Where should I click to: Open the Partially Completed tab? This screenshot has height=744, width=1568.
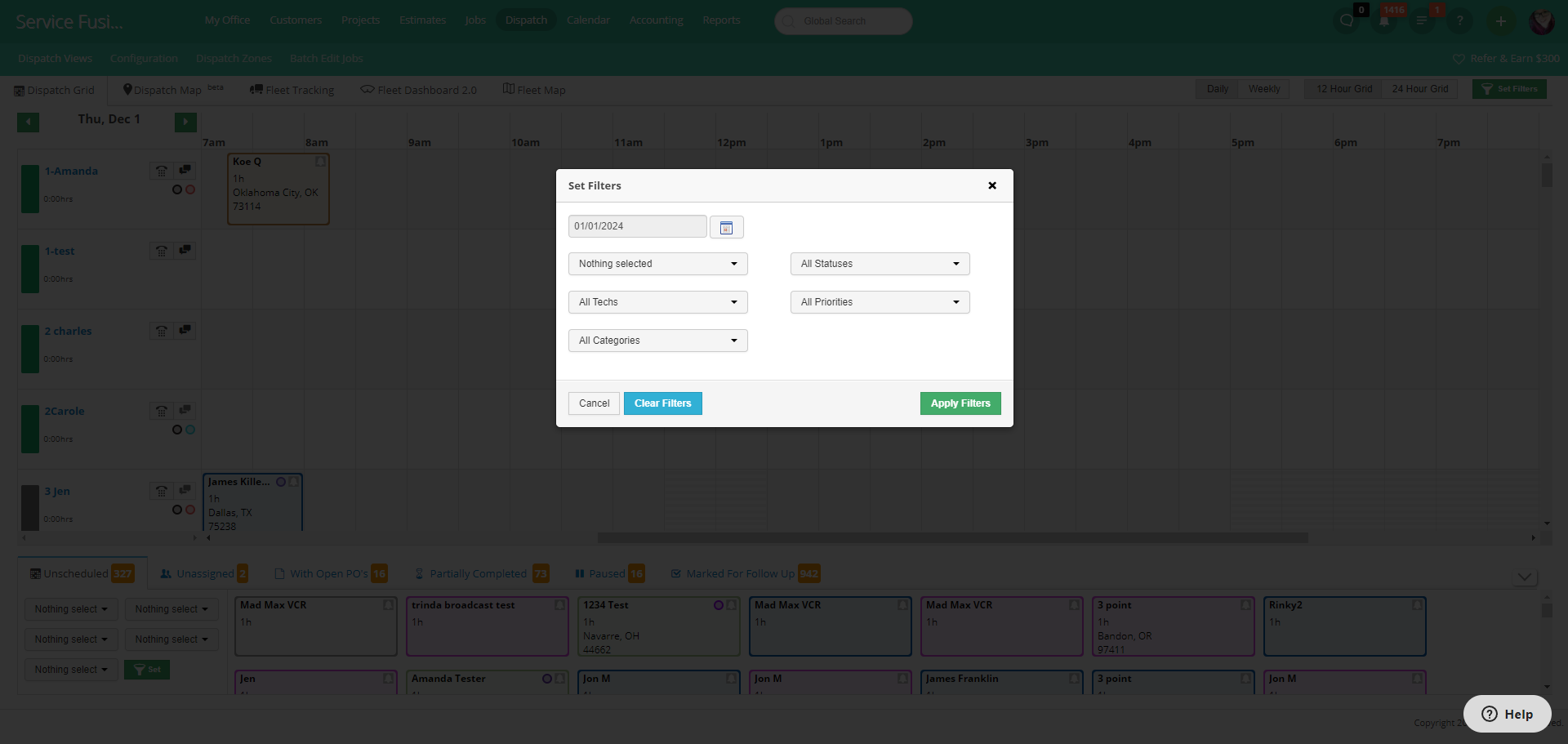pyautogui.click(x=482, y=573)
